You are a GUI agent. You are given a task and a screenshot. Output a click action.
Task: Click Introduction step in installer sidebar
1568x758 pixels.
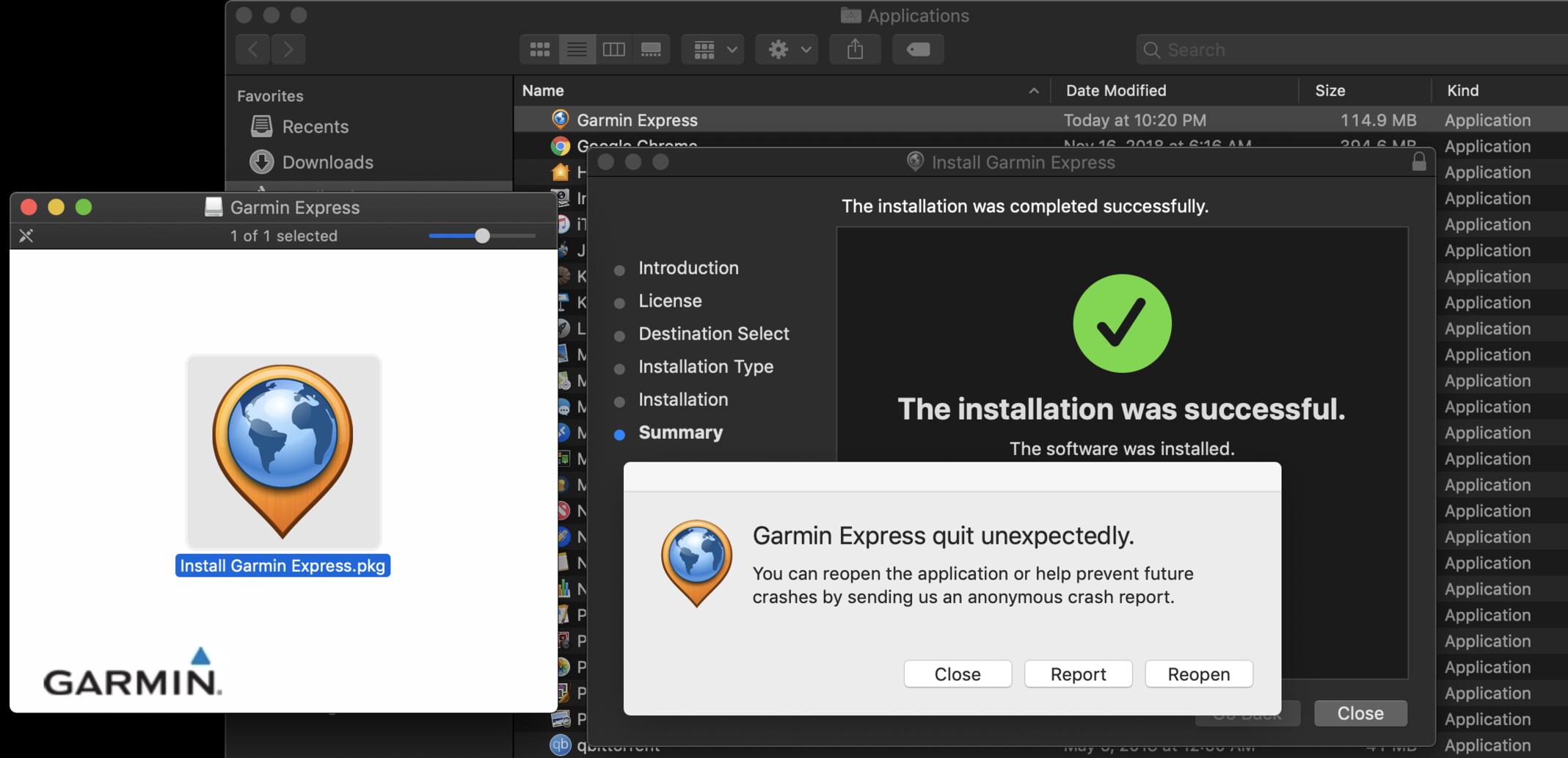tap(688, 268)
